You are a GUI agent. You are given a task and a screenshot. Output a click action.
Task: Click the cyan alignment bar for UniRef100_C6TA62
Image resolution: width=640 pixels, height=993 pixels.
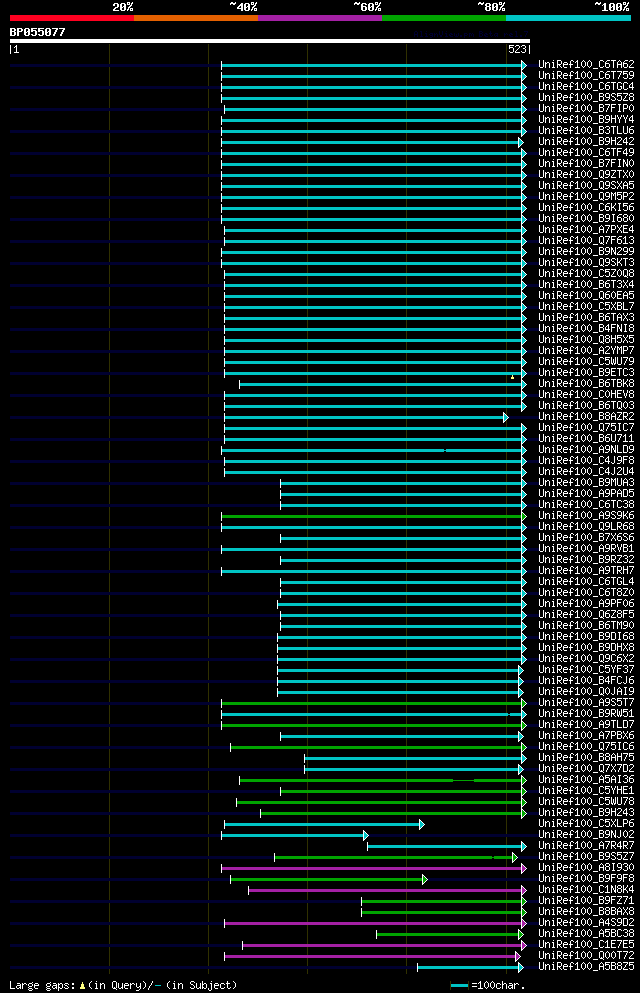pyautogui.click(x=373, y=65)
